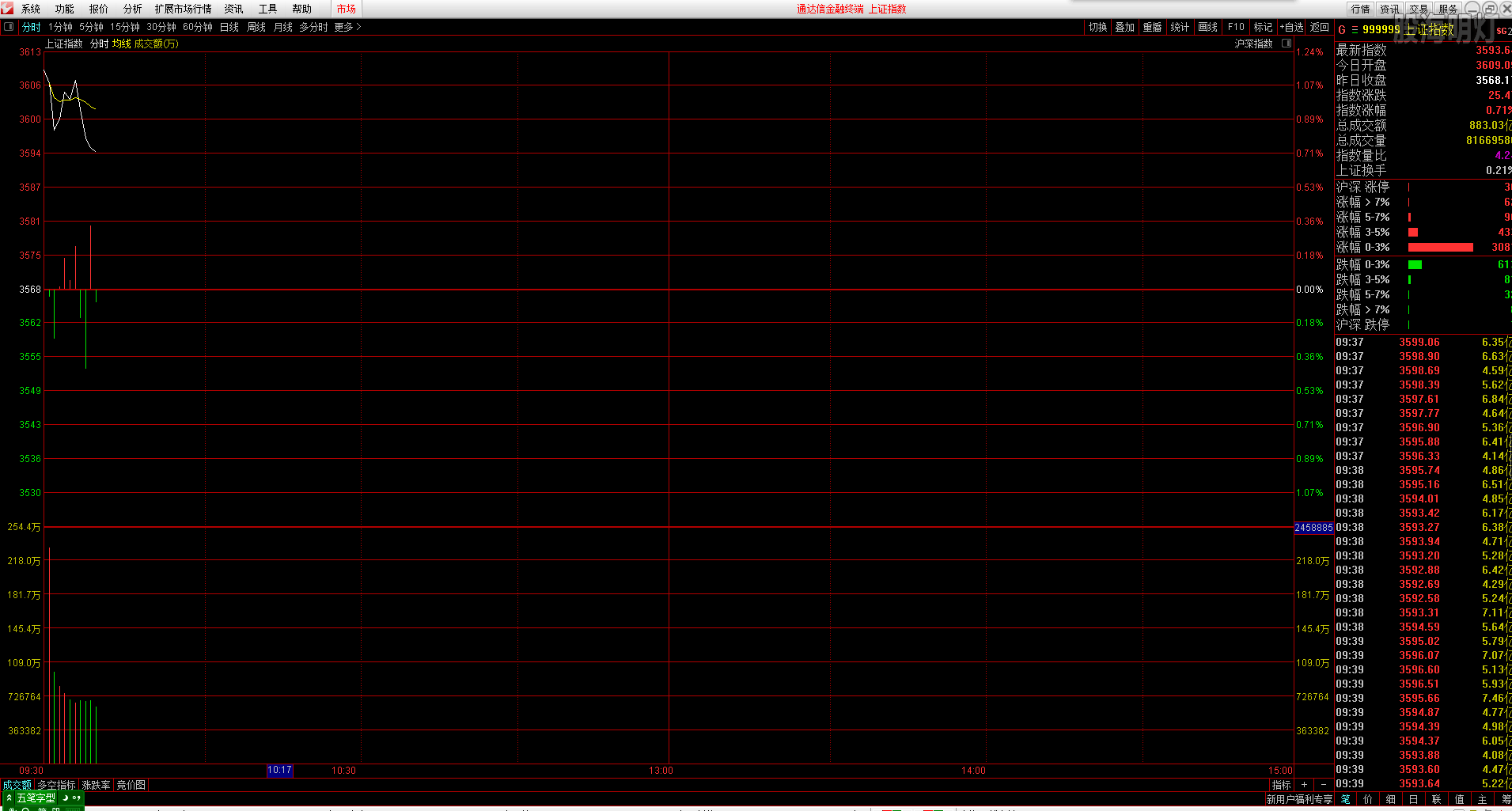Select the 涨跌率 indicator tab

click(x=97, y=785)
